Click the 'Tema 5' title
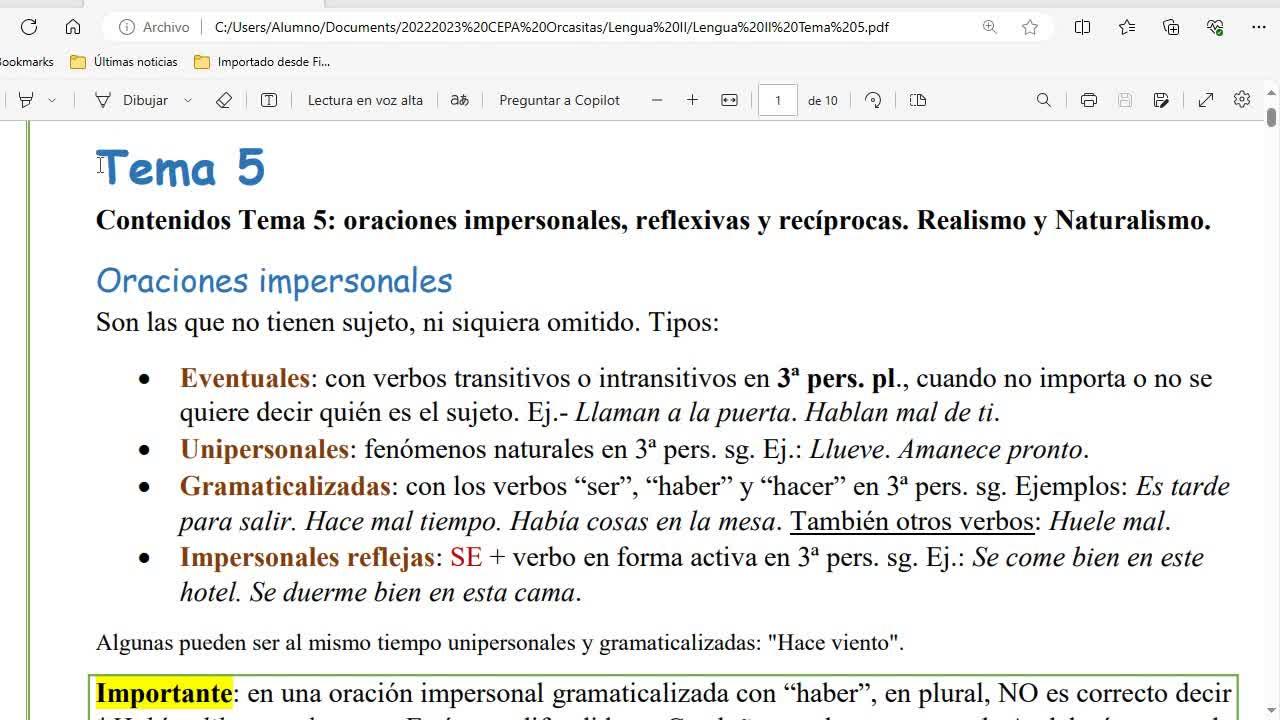 coord(181,167)
